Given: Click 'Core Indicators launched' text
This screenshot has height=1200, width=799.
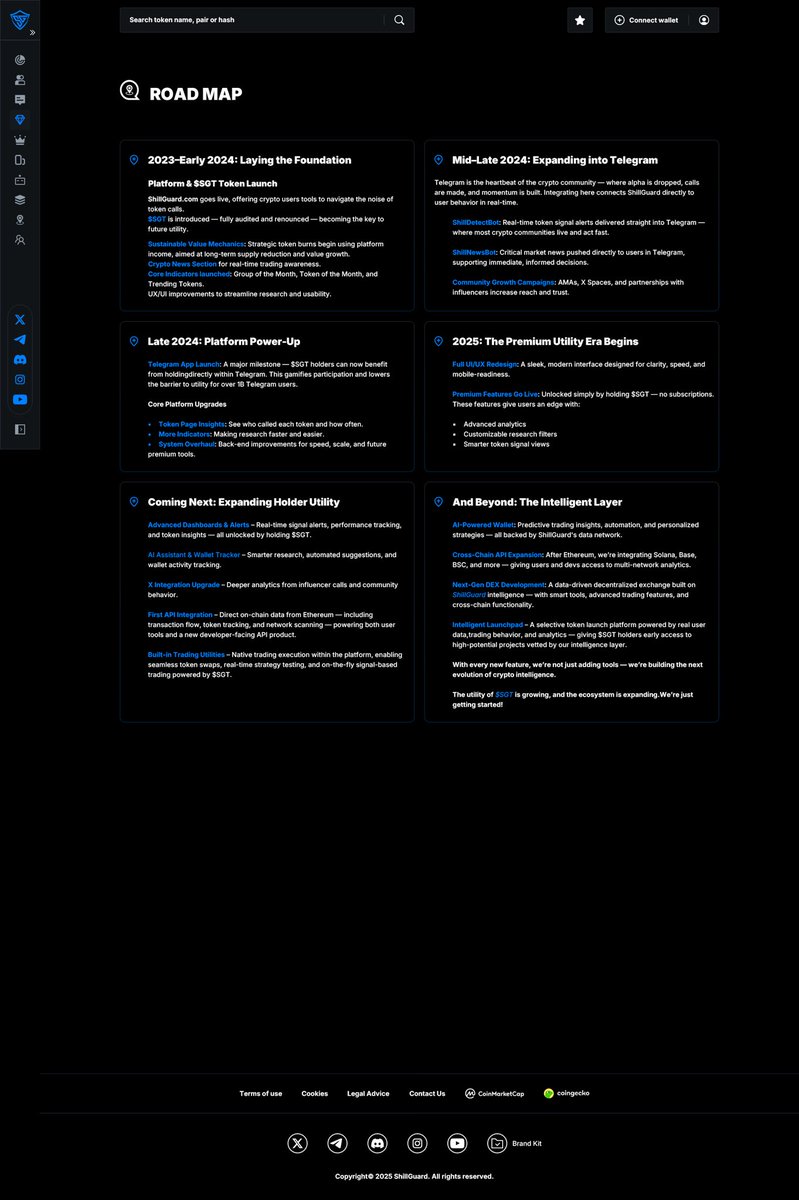Looking at the screenshot, I should tap(189, 274).
